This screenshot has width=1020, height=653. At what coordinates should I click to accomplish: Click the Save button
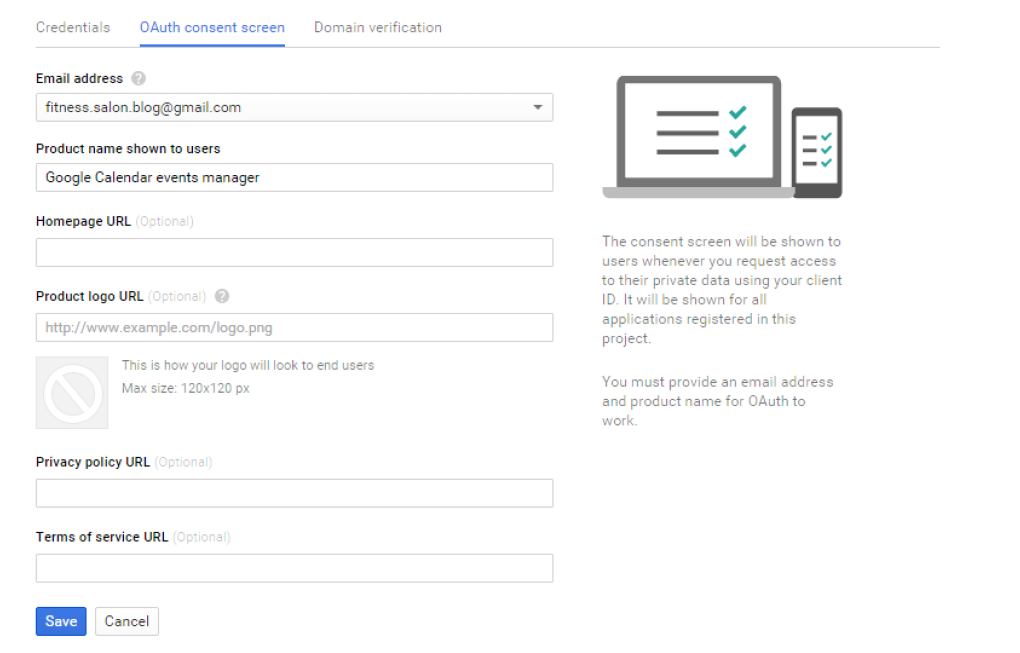pyautogui.click(x=61, y=622)
